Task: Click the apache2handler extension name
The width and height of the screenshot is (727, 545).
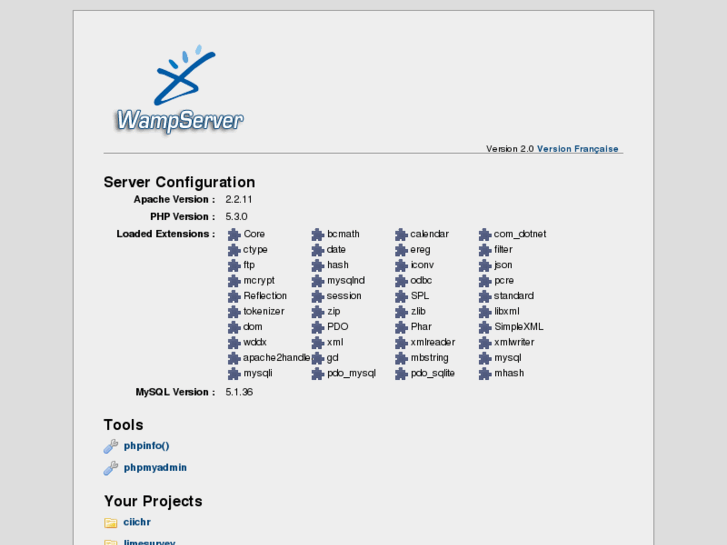Action: tap(276, 358)
